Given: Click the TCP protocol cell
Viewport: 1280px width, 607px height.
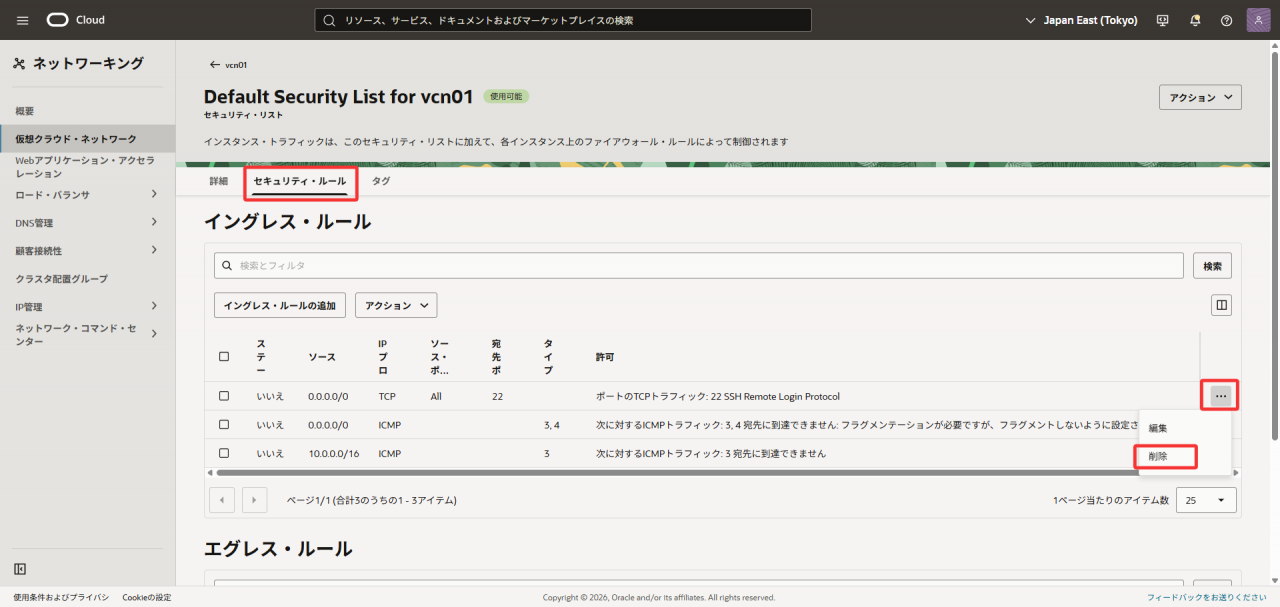Looking at the screenshot, I should pos(387,396).
